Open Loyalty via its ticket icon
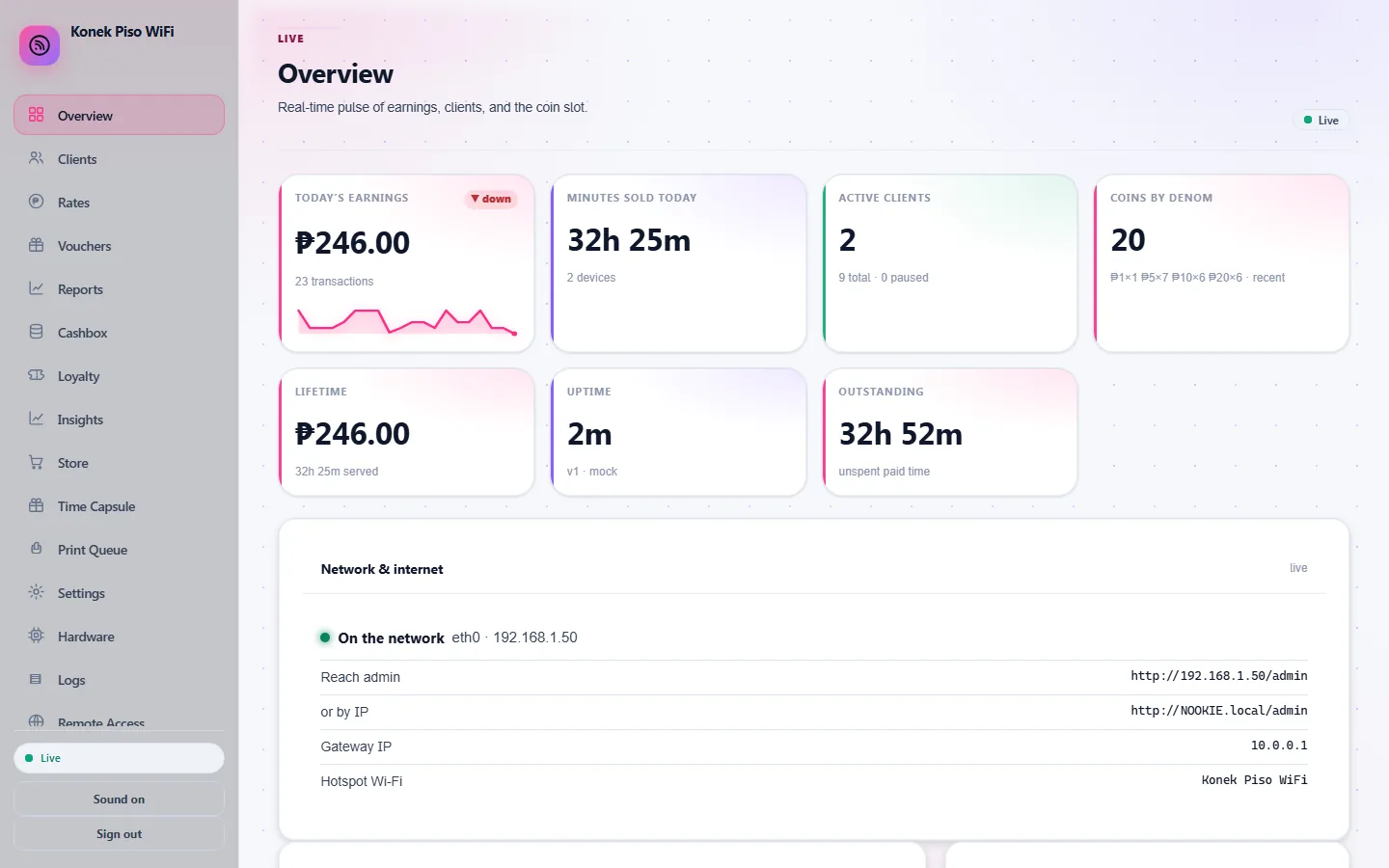Image resolution: width=1389 pixels, height=868 pixels. (37, 375)
